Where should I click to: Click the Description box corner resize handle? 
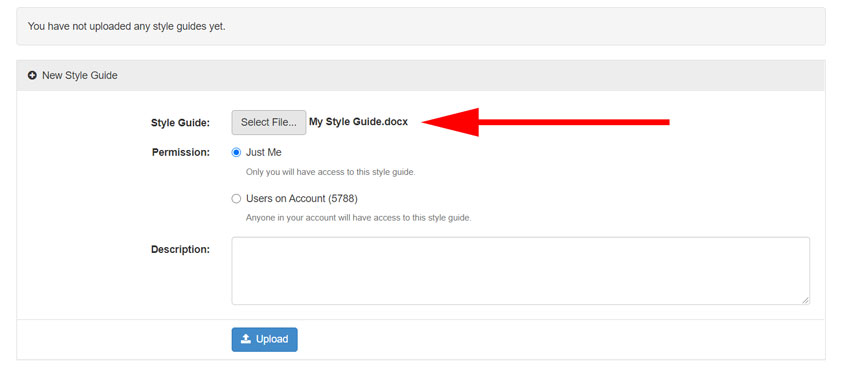coord(806,300)
